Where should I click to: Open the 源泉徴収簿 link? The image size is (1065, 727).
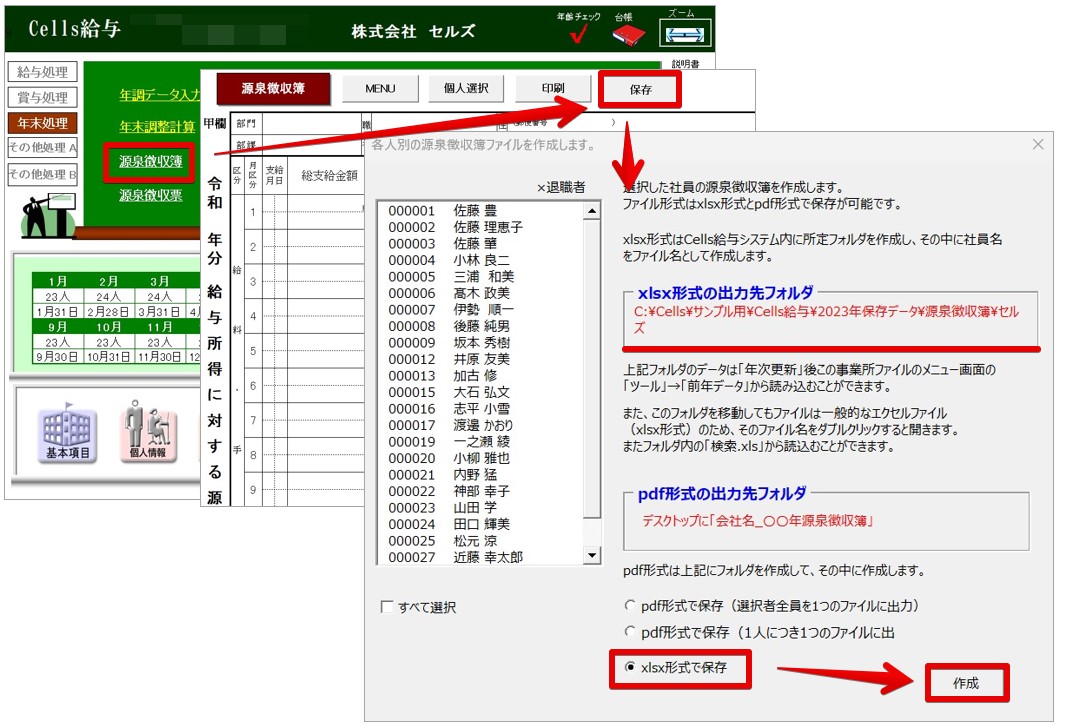point(151,161)
